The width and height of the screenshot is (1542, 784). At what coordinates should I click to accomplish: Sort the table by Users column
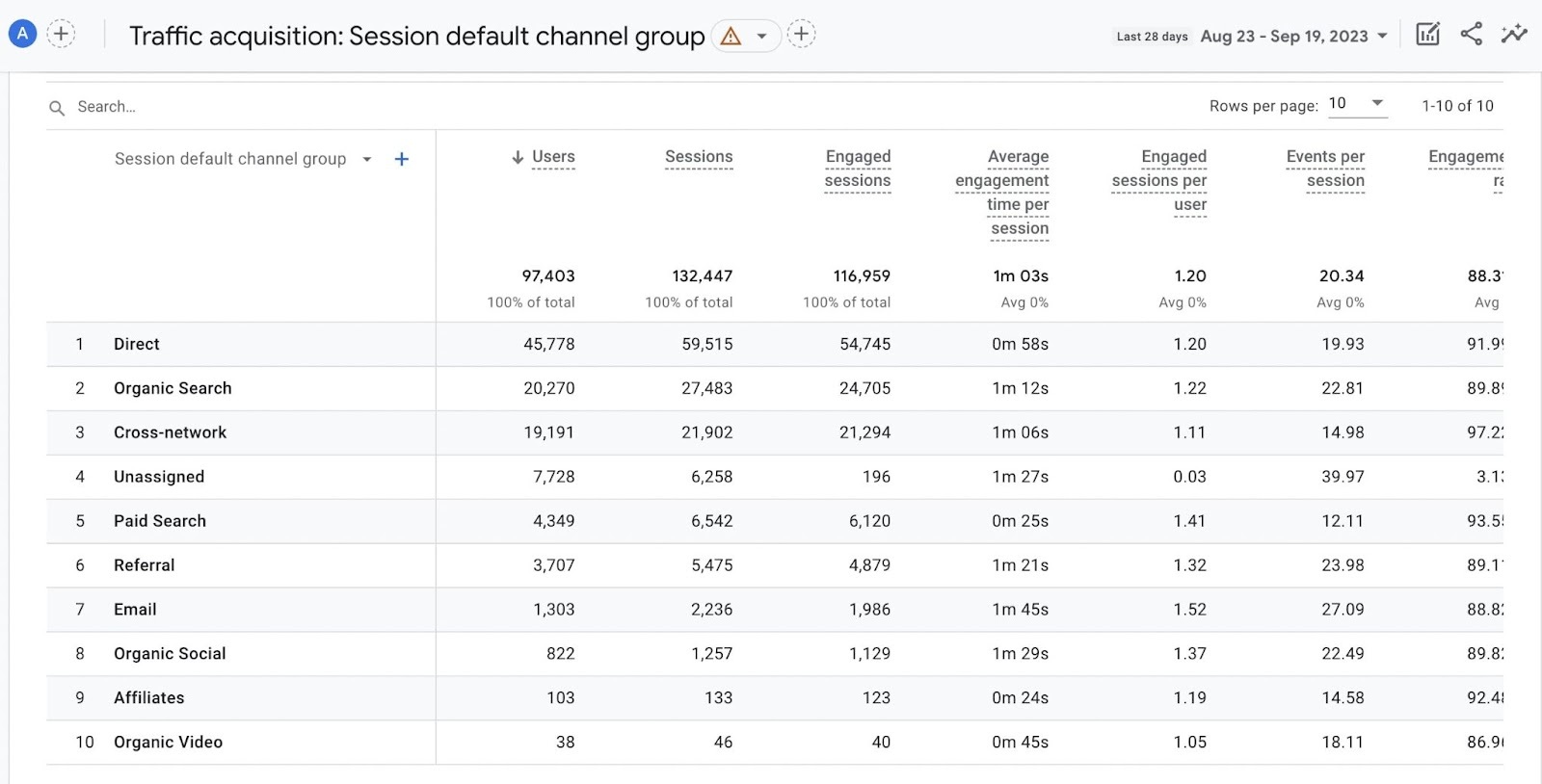[552, 157]
